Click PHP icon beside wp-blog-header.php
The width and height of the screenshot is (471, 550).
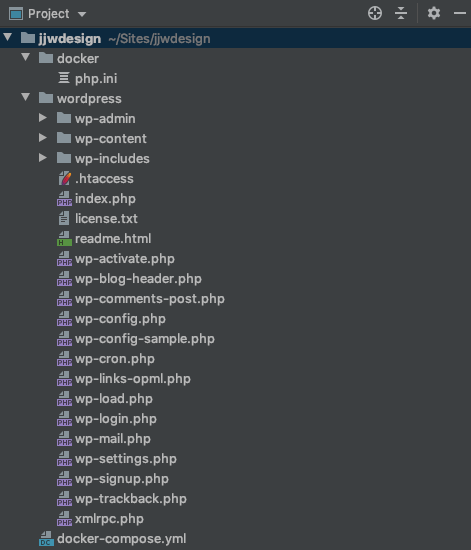(x=65, y=279)
